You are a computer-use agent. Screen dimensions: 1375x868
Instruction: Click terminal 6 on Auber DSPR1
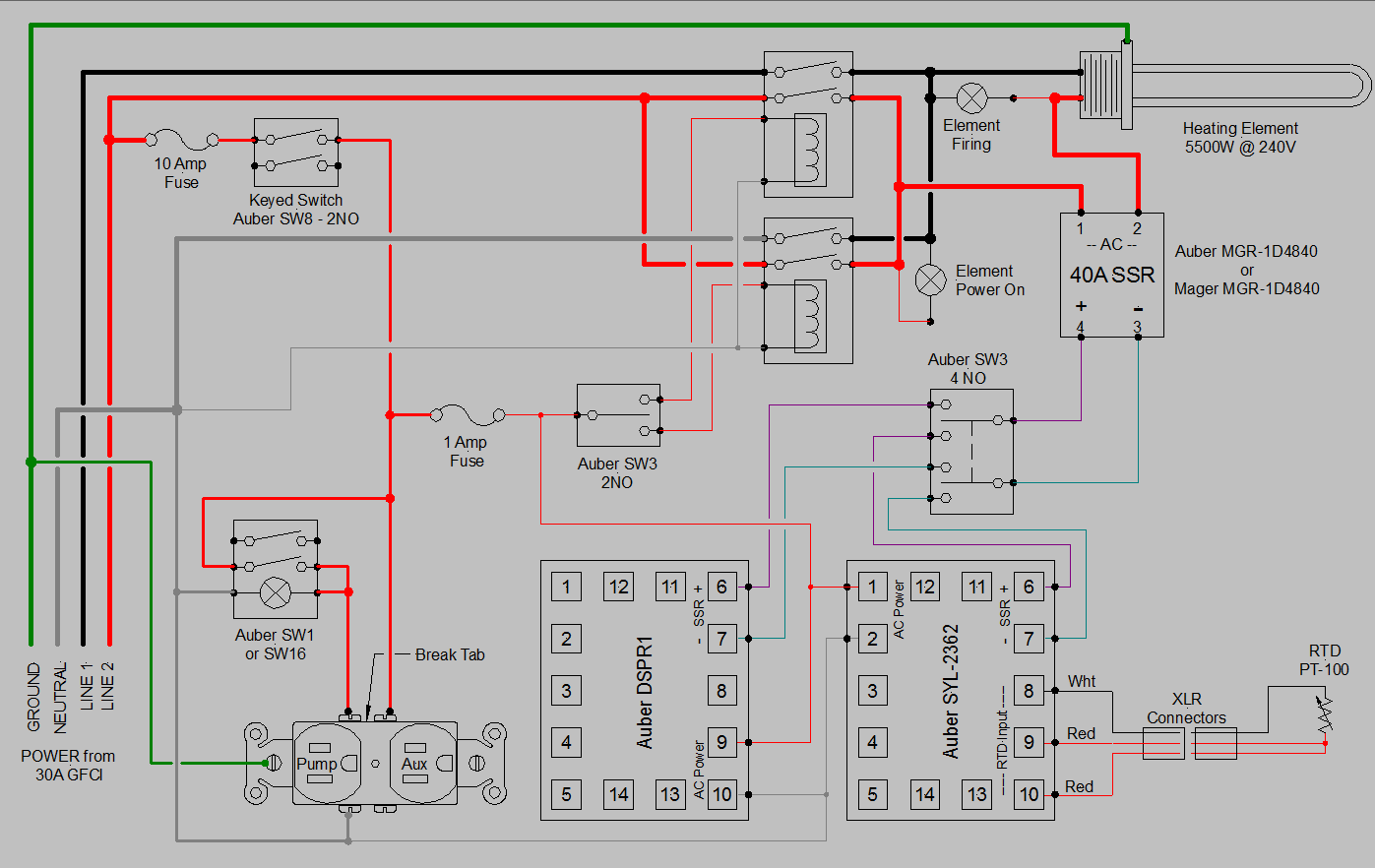[x=721, y=587]
